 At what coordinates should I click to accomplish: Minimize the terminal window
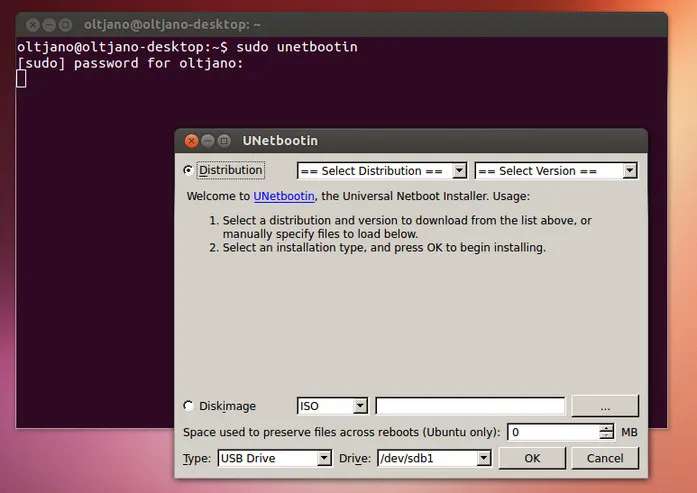coord(49,25)
